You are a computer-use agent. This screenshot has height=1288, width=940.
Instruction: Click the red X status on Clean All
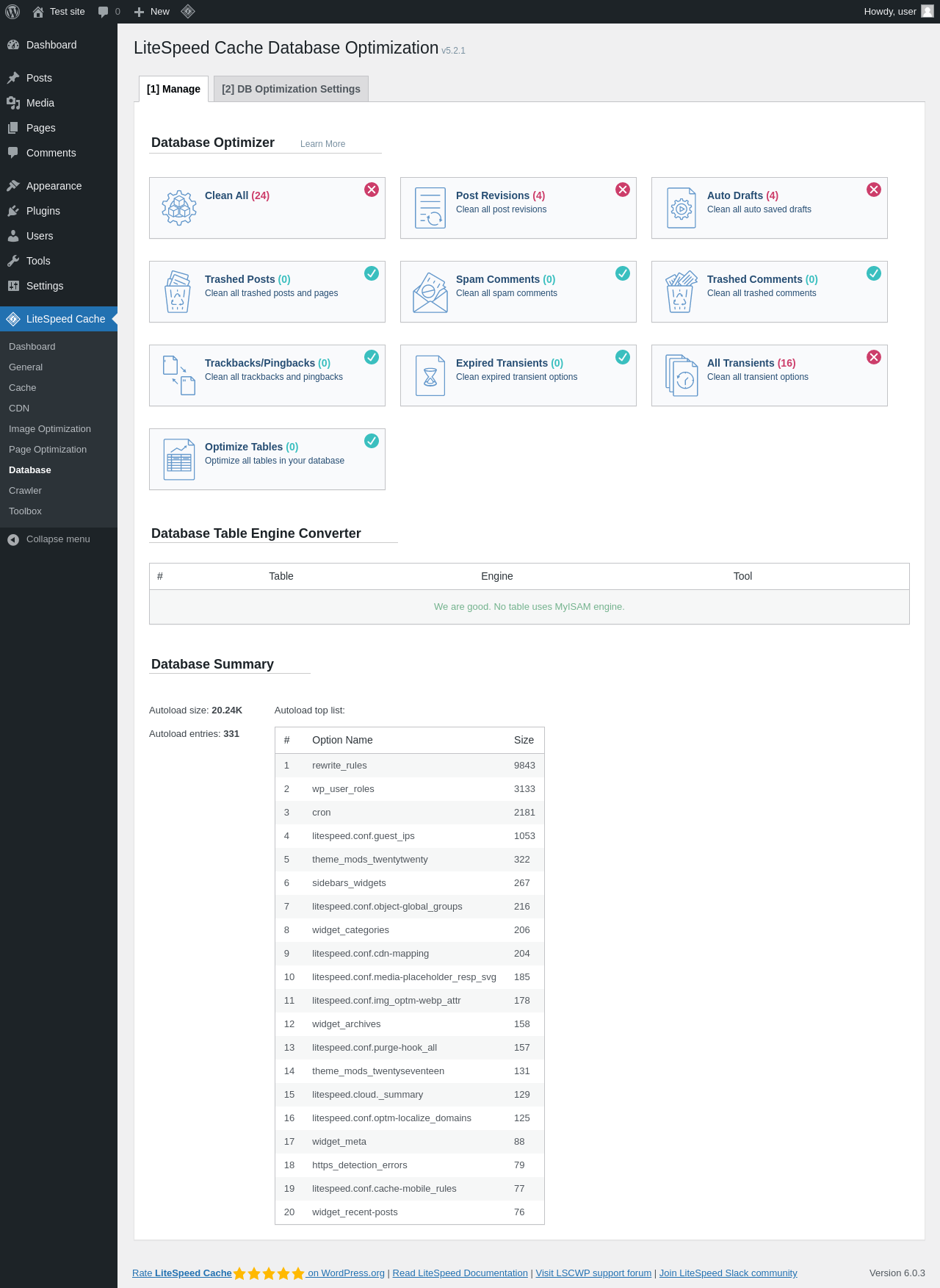[372, 190]
